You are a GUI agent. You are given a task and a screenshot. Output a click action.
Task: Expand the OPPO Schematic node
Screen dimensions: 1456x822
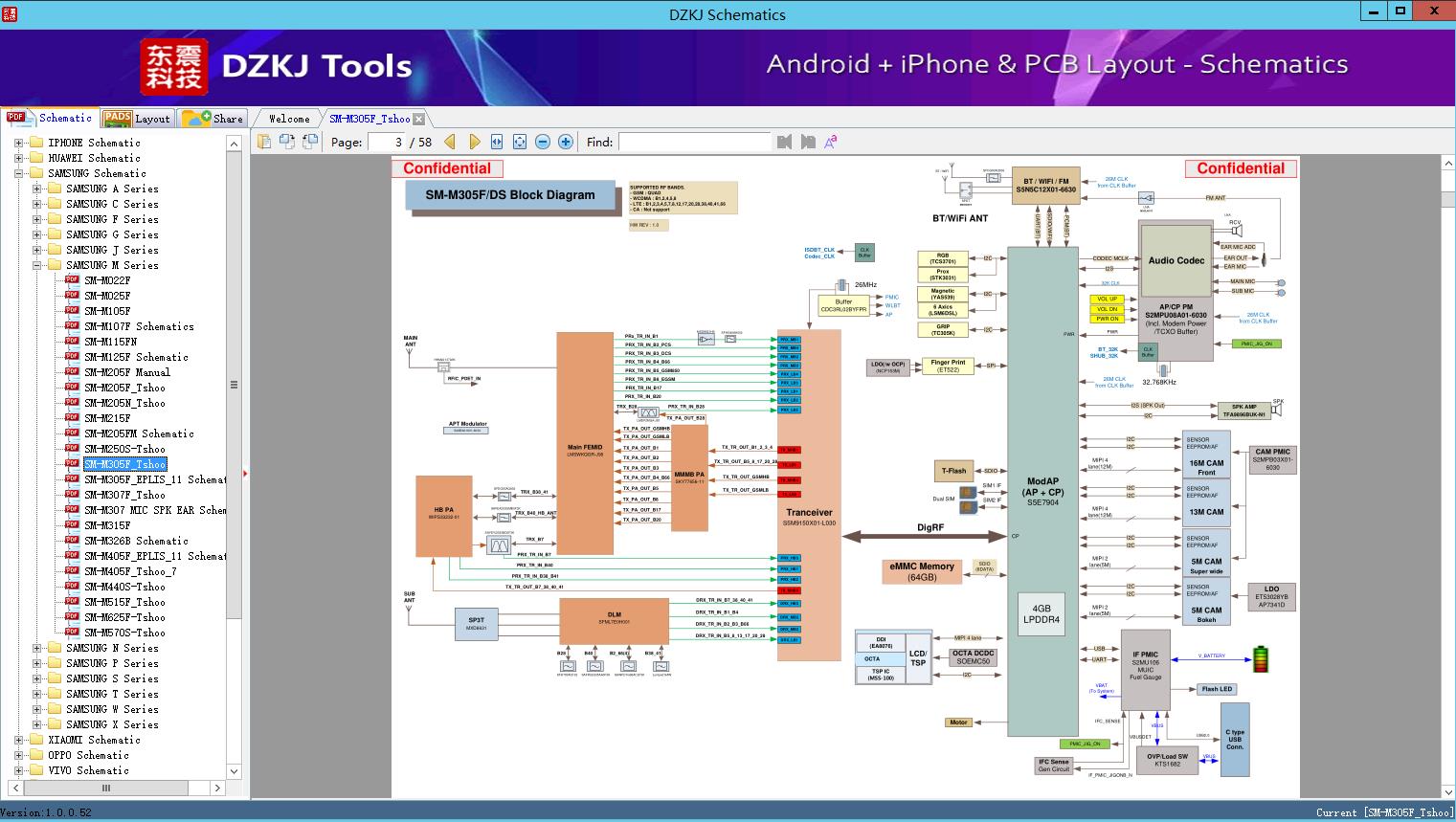[x=18, y=755]
